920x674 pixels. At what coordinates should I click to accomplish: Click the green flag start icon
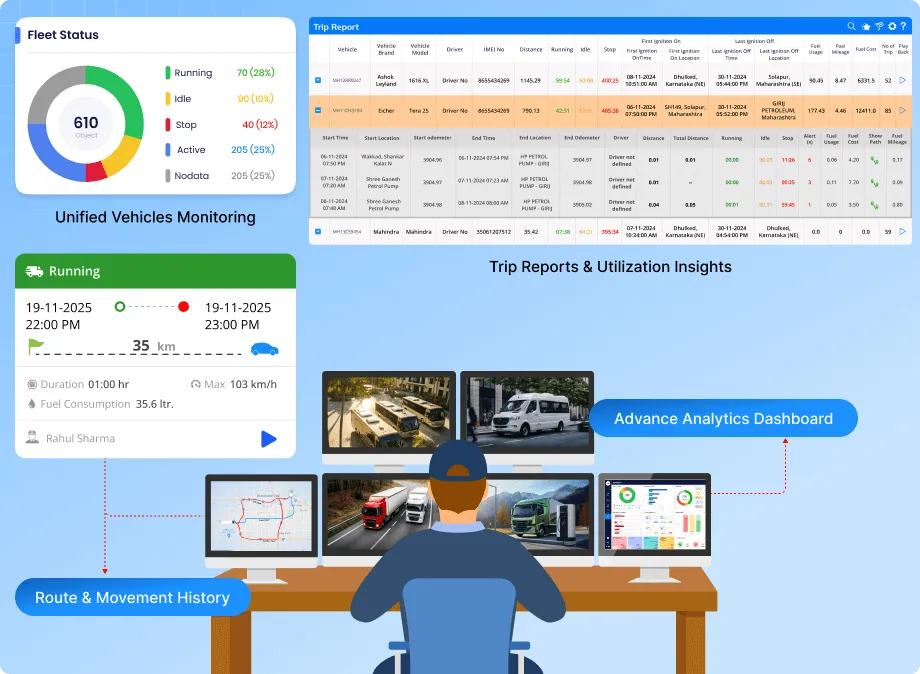36,347
